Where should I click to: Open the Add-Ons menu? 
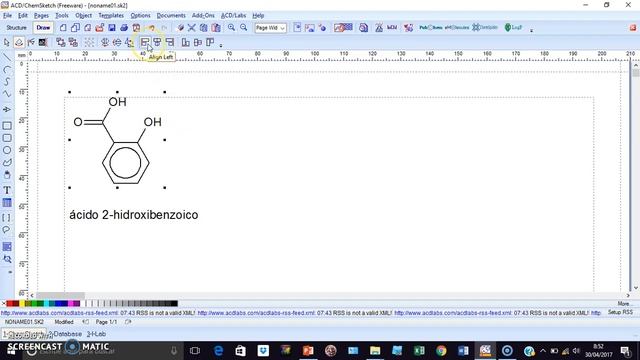(x=203, y=16)
